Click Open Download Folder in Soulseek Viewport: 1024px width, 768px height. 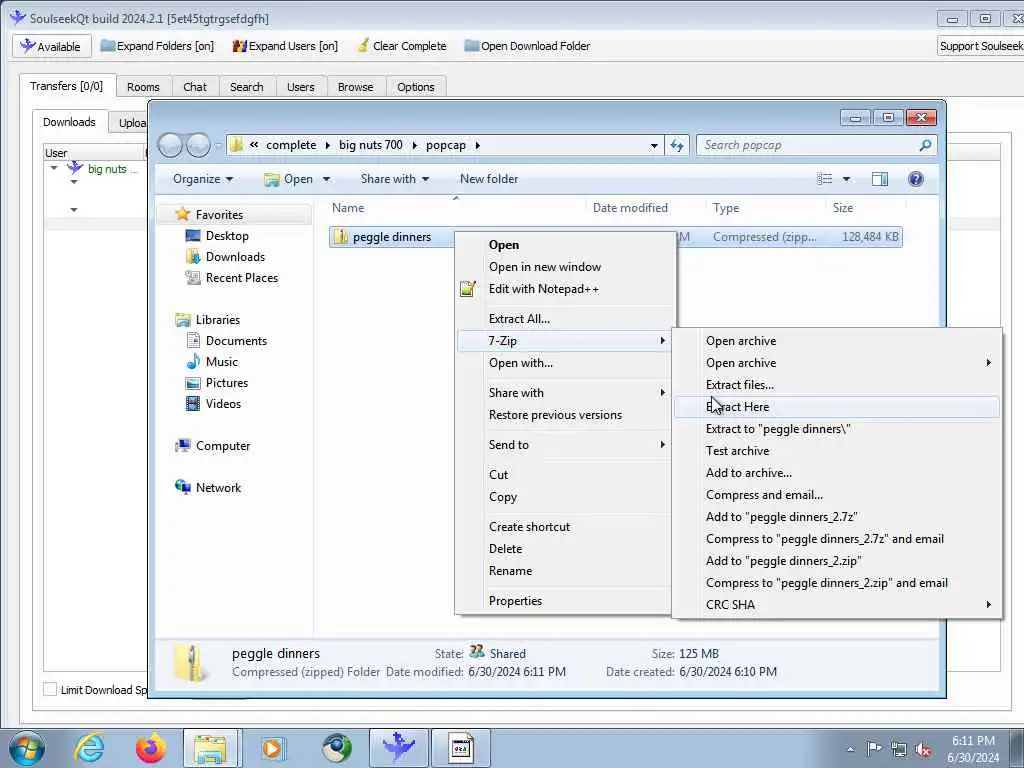tap(527, 46)
